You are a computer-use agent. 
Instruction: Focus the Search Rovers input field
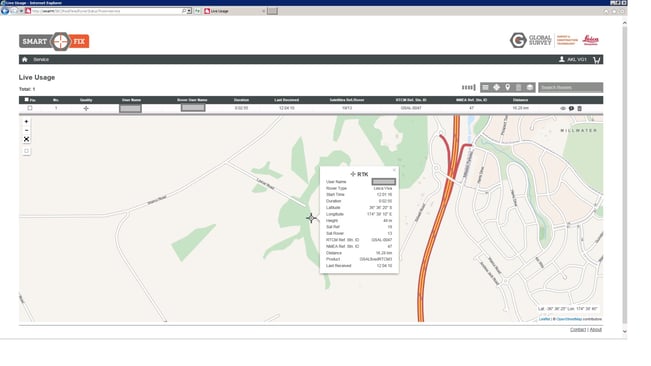(570, 87)
